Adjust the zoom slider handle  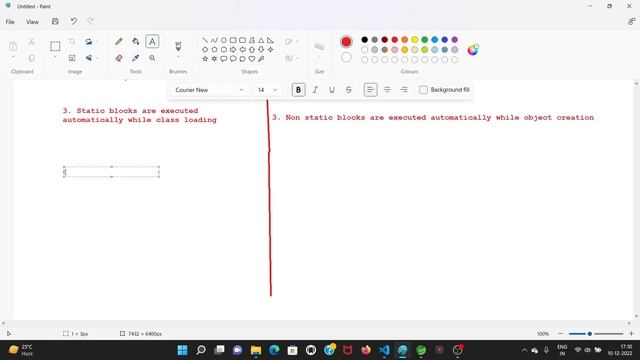(590, 334)
